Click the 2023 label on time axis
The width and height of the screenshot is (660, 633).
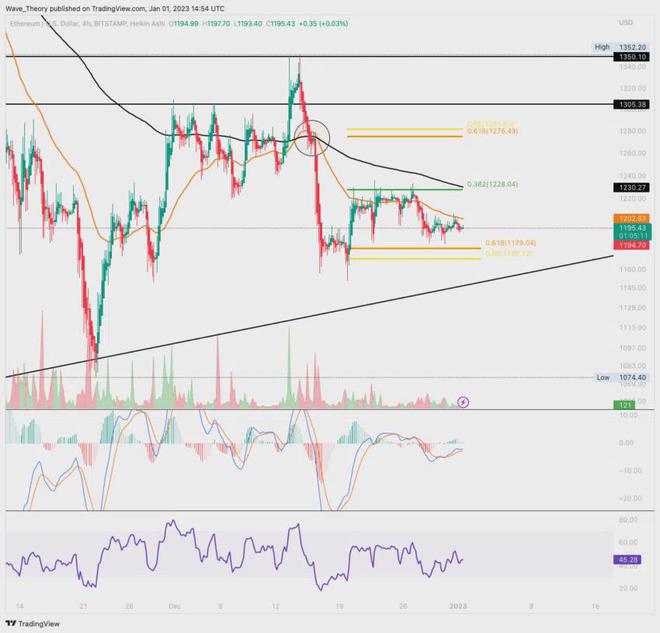[458, 606]
